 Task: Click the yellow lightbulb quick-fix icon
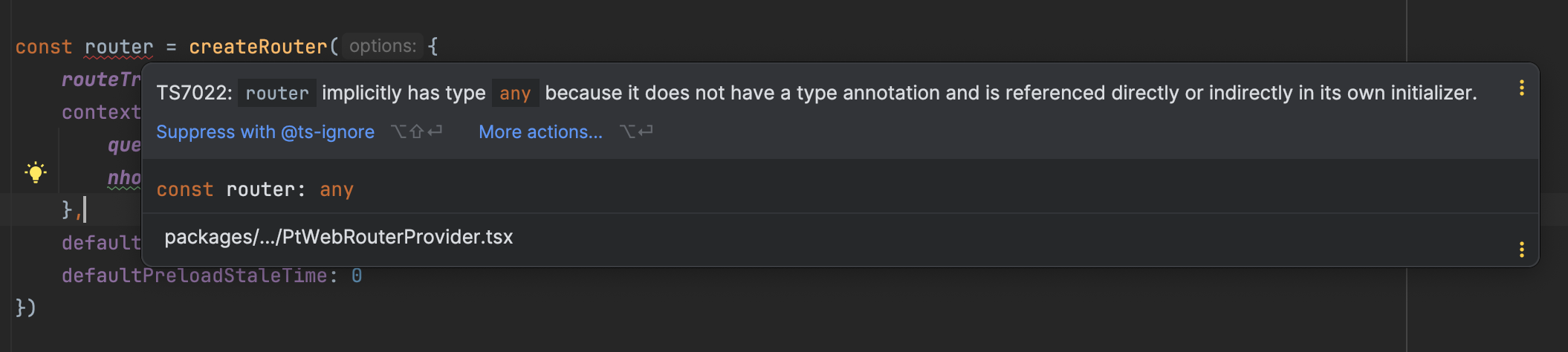click(35, 172)
